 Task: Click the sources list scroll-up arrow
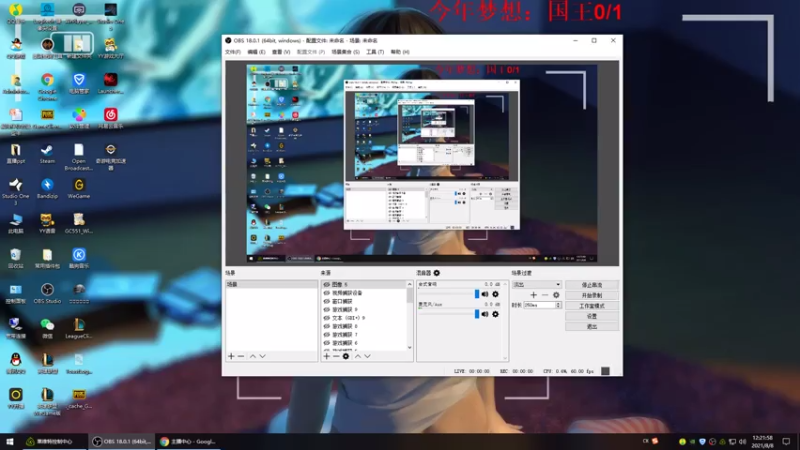coord(409,284)
